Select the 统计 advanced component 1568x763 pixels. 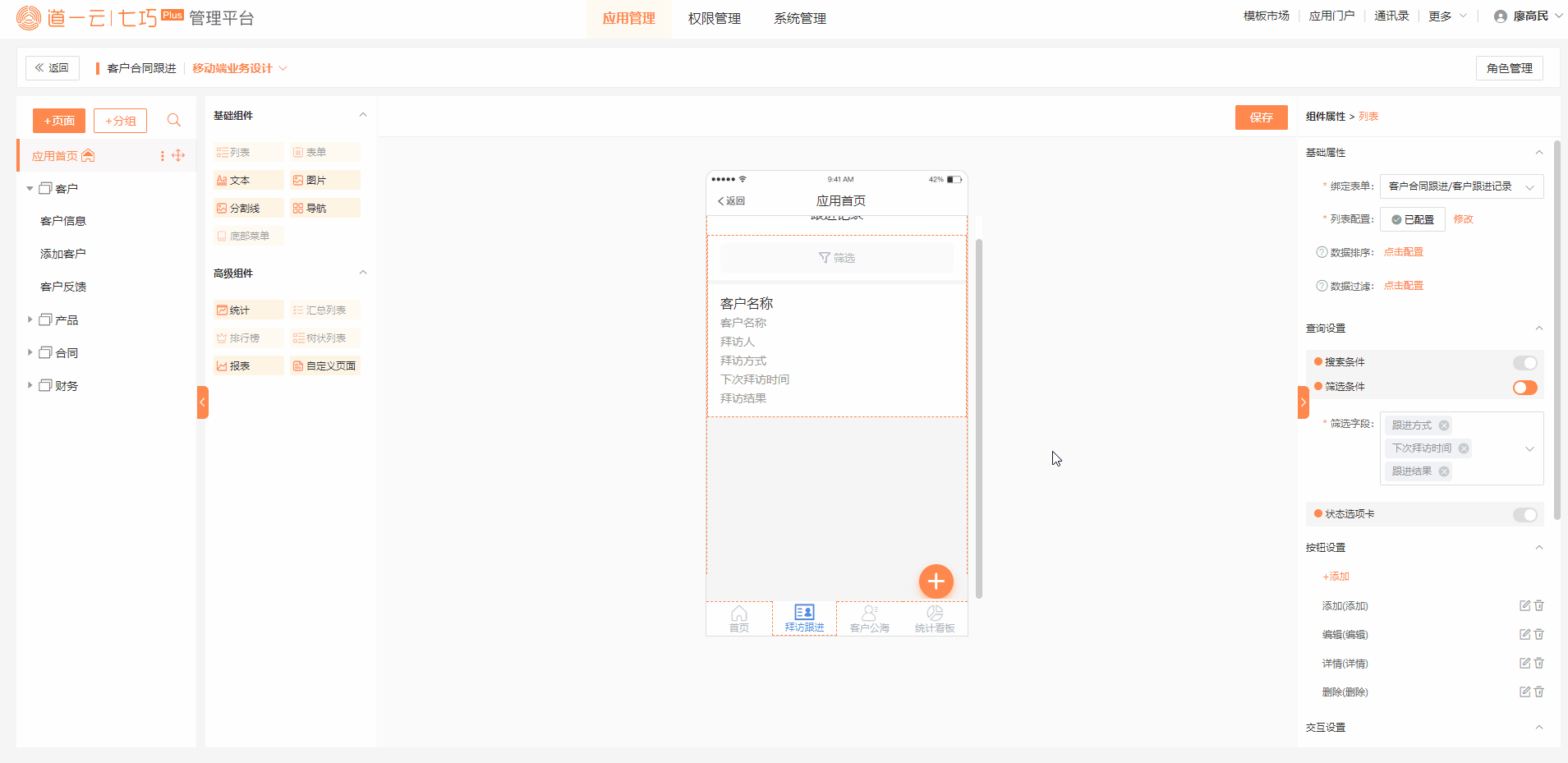coord(248,310)
